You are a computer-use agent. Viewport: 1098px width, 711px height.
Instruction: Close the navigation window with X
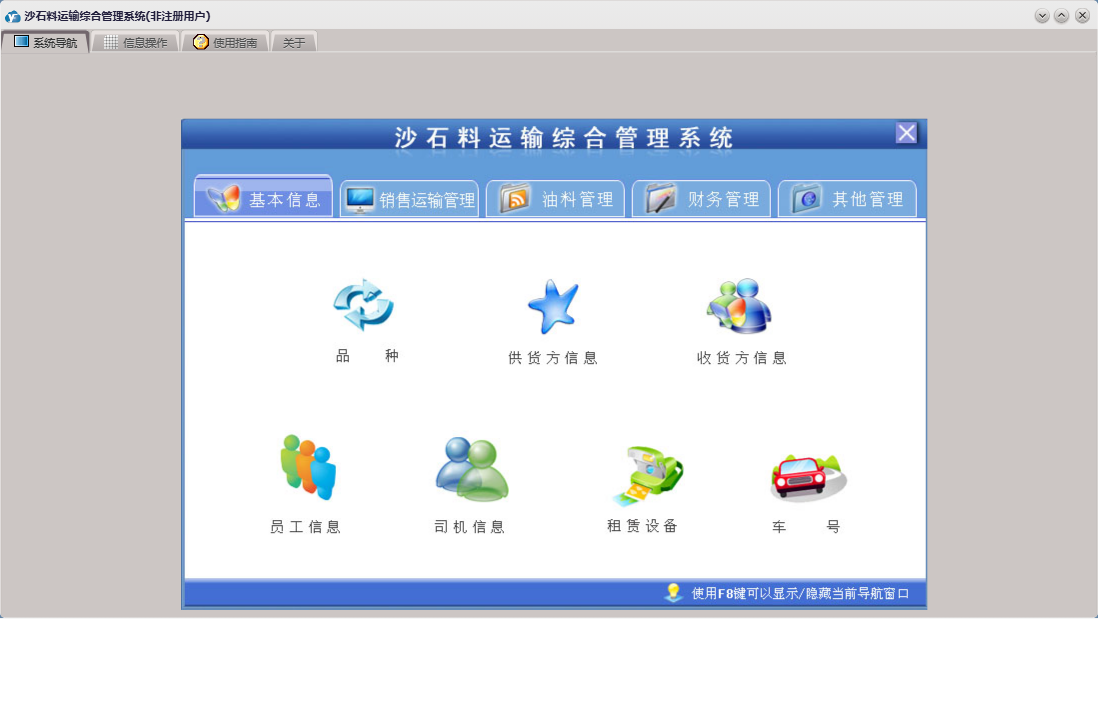[x=906, y=133]
